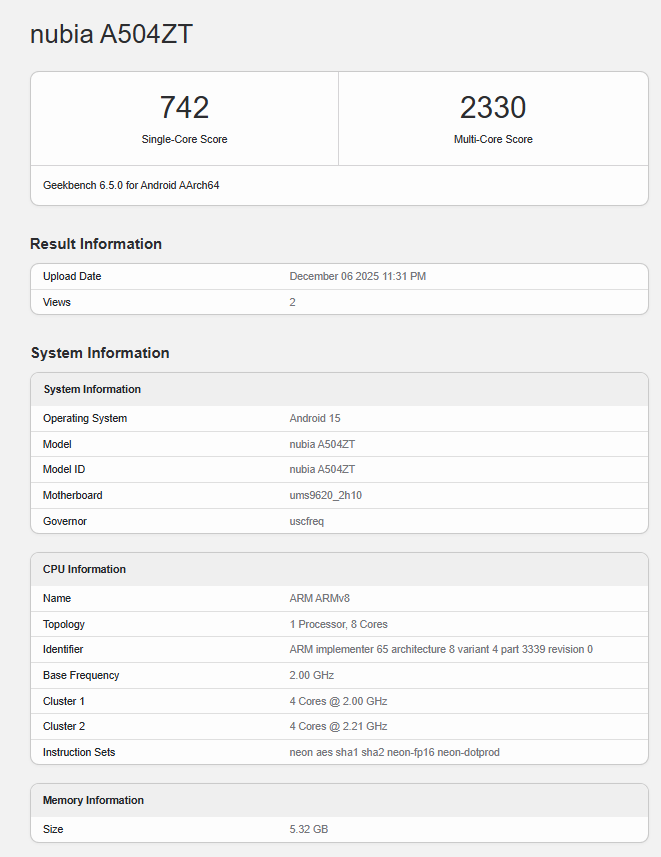
Task: Click the motherboard value ums9620_2h10
Action: click(x=328, y=495)
